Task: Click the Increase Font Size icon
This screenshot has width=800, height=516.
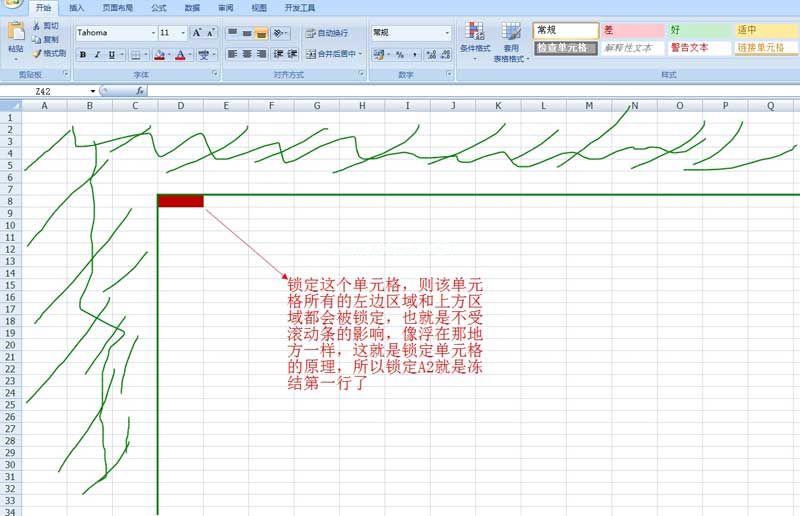Action: point(197,33)
